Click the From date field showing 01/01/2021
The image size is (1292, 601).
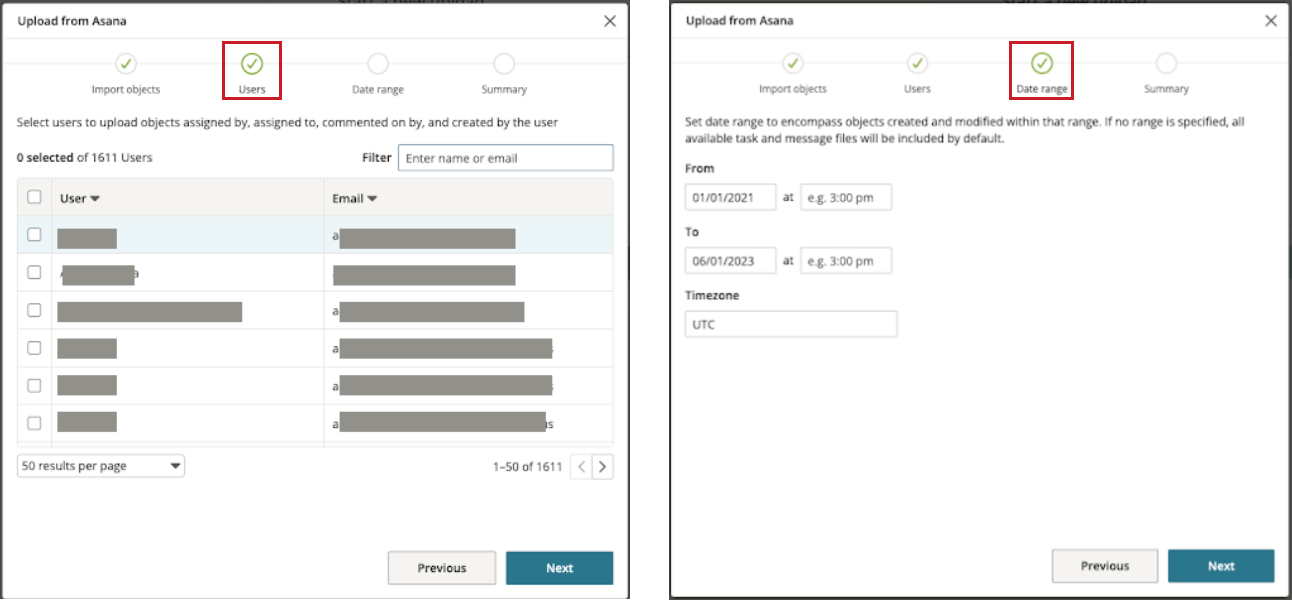pyautogui.click(x=730, y=197)
